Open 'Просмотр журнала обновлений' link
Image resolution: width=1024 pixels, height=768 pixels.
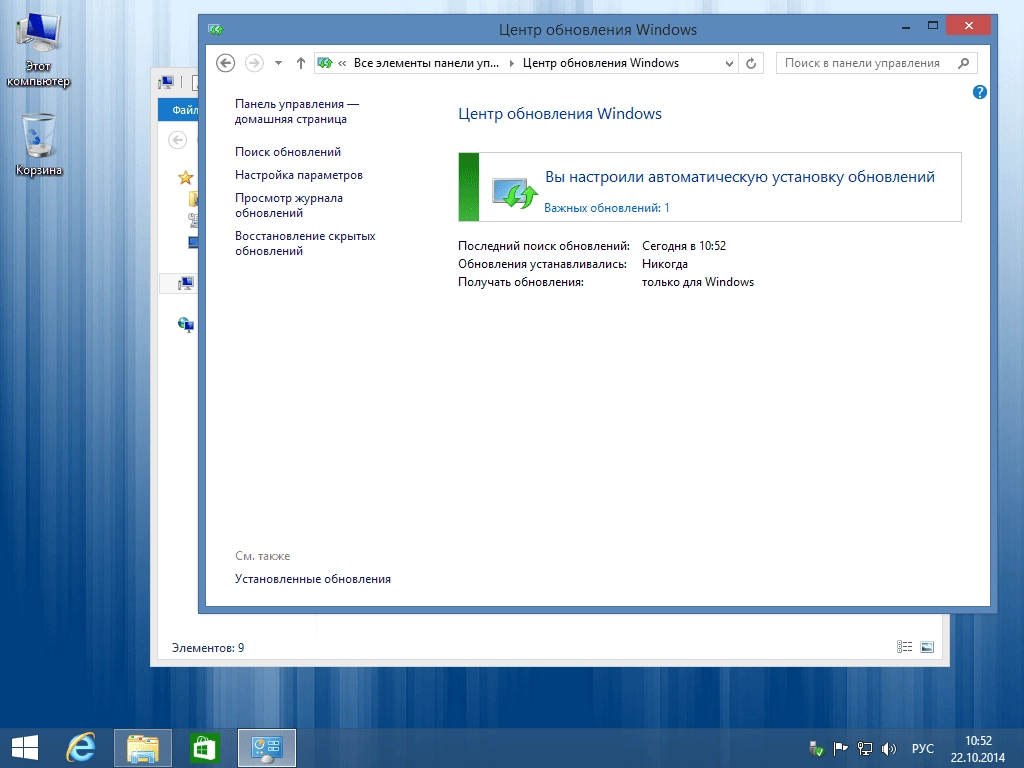pos(289,205)
